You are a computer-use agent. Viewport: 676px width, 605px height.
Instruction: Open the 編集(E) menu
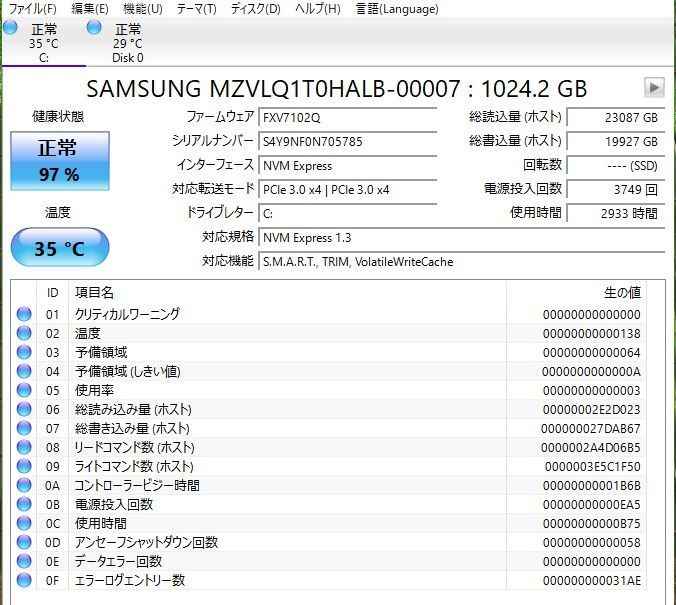tap(90, 9)
